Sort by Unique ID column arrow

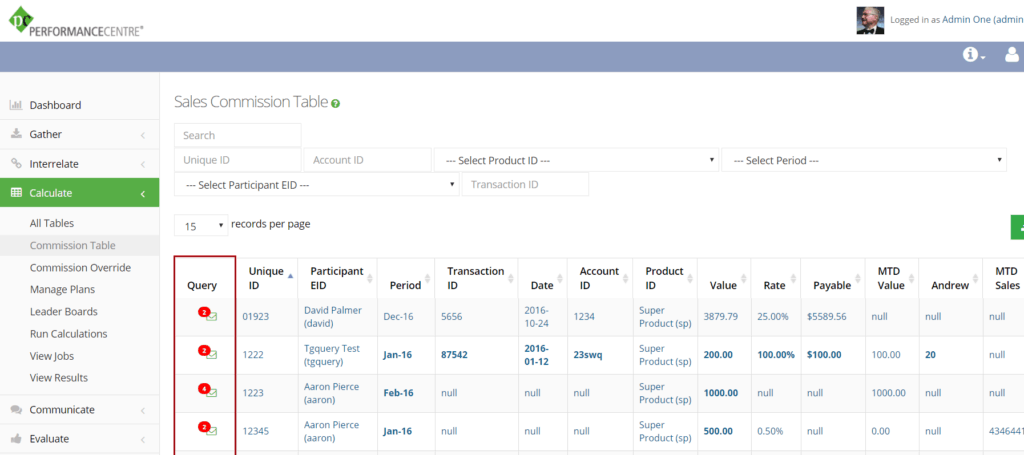[290, 276]
